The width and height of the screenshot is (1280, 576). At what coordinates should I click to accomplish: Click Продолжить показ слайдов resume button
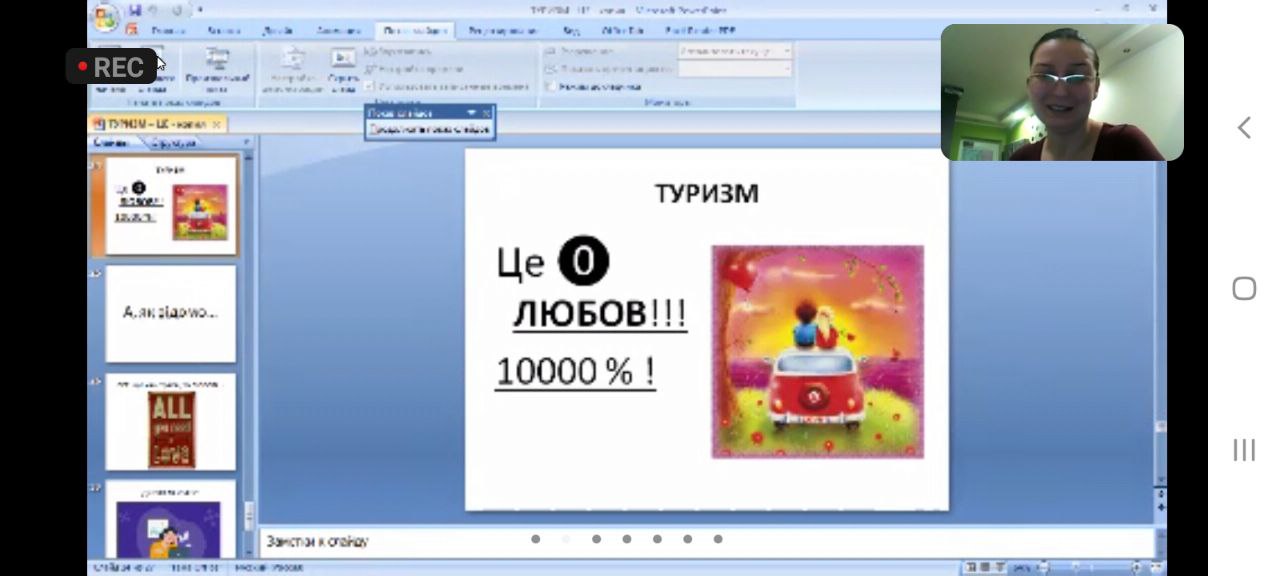(429, 129)
